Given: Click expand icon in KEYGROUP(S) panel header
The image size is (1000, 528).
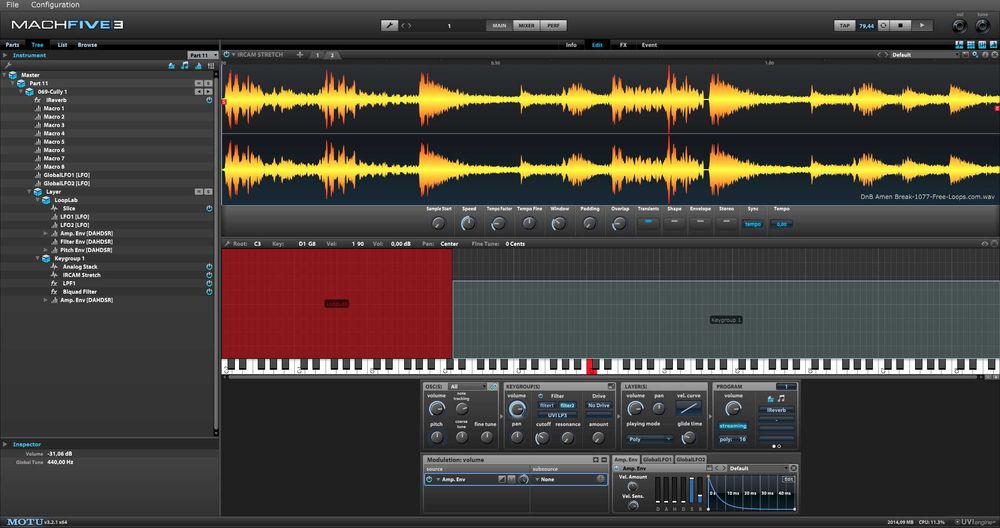Looking at the screenshot, I should pyautogui.click(x=611, y=386).
